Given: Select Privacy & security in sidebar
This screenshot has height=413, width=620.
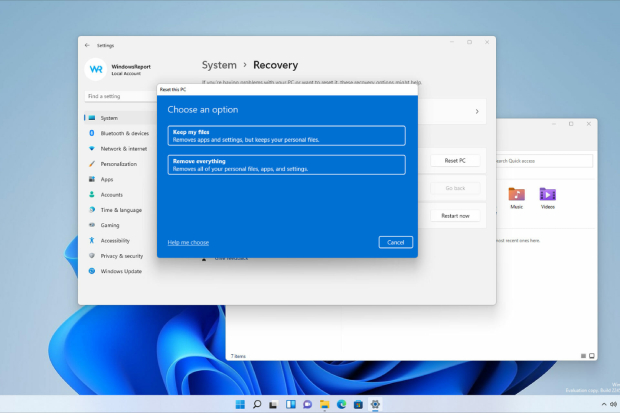Looking at the screenshot, I should (x=123, y=256).
